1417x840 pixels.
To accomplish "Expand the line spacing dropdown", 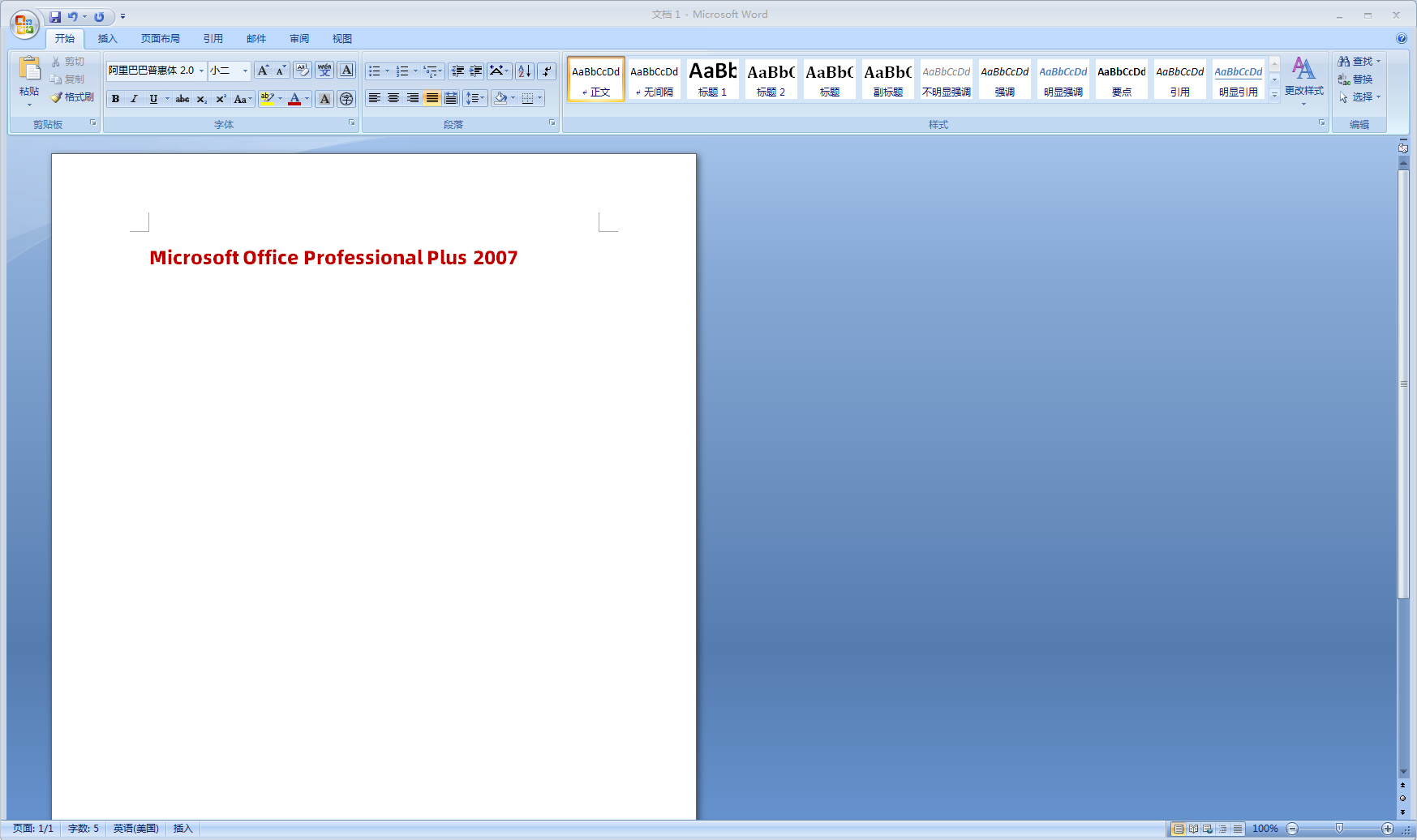I will [x=483, y=98].
